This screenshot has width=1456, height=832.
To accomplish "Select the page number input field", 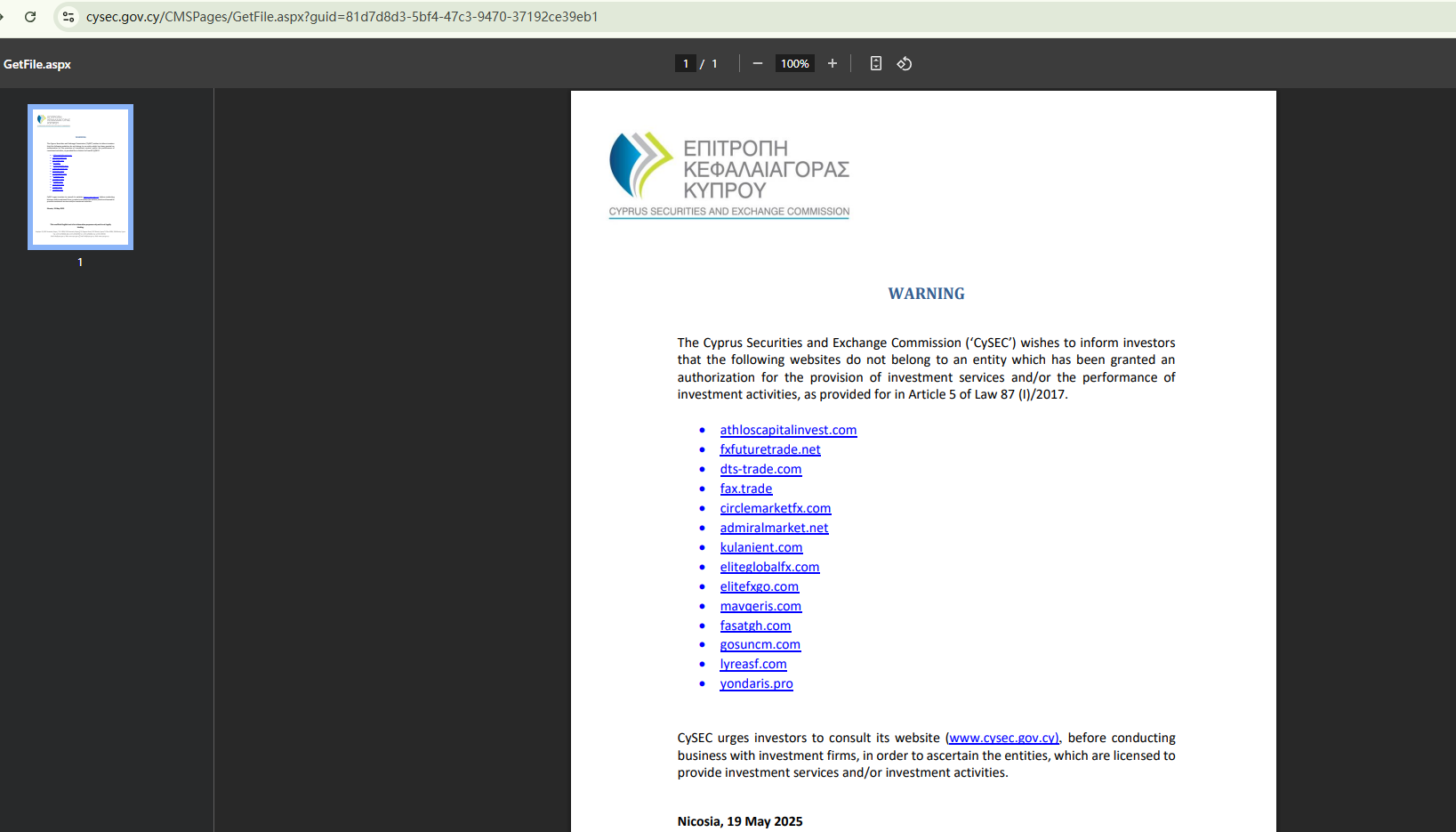I will click(x=686, y=63).
